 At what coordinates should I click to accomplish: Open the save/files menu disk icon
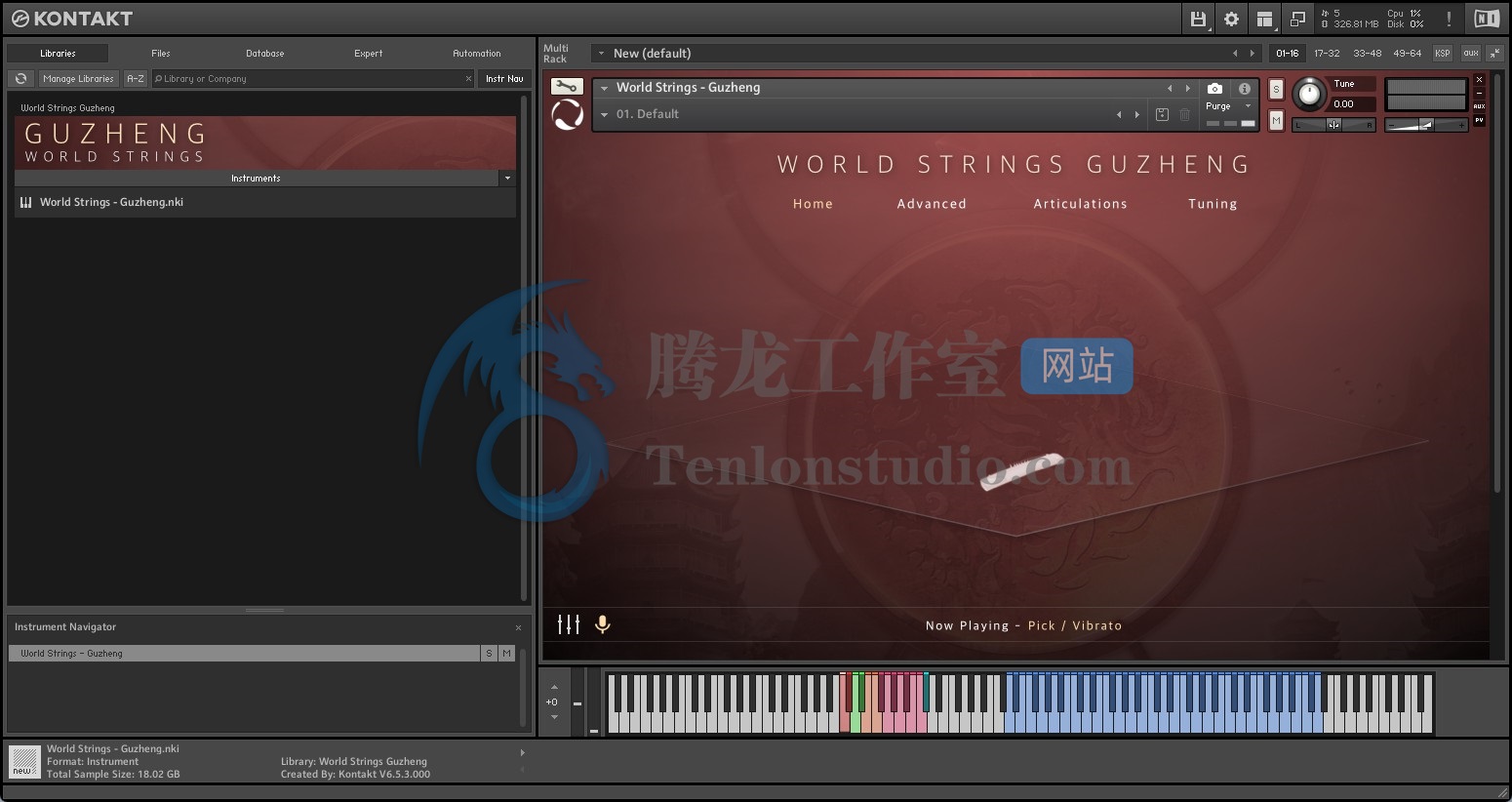pyautogui.click(x=1199, y=19)
